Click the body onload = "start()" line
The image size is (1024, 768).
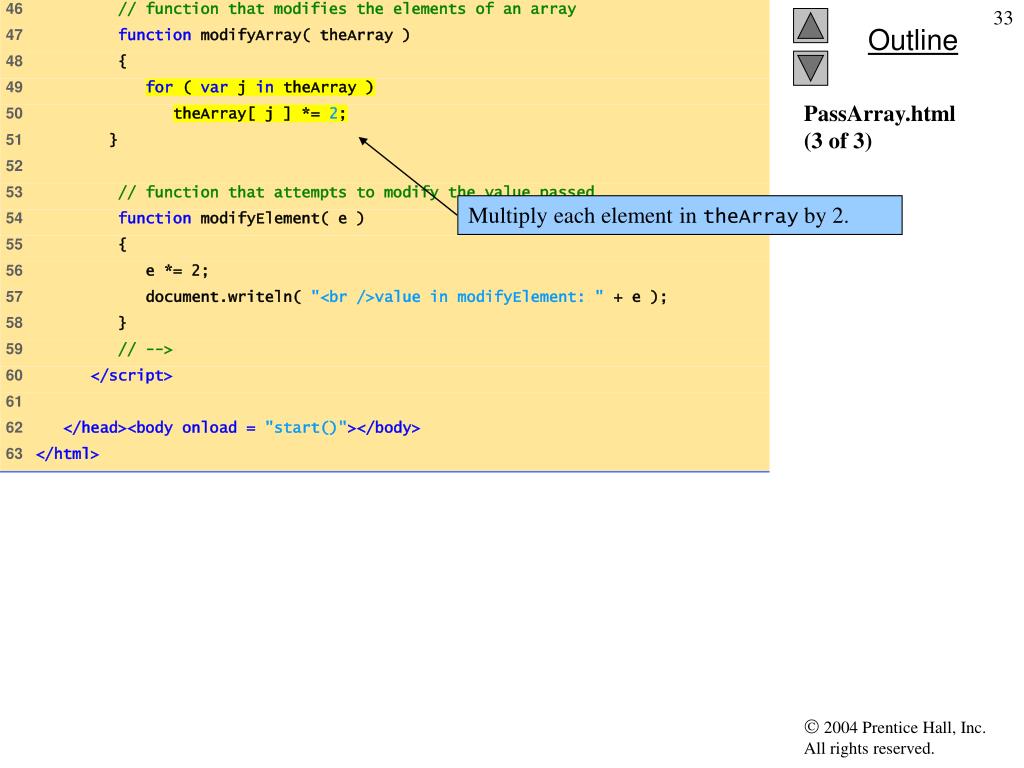[x=242, y=428]
